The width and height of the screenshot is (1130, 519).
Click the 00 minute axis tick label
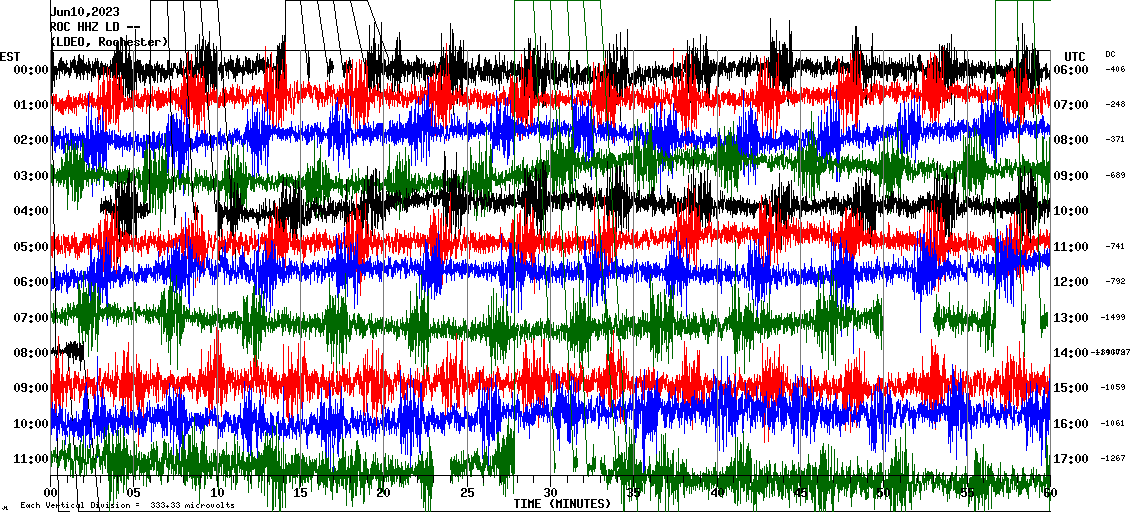click(x=50, y=493)
